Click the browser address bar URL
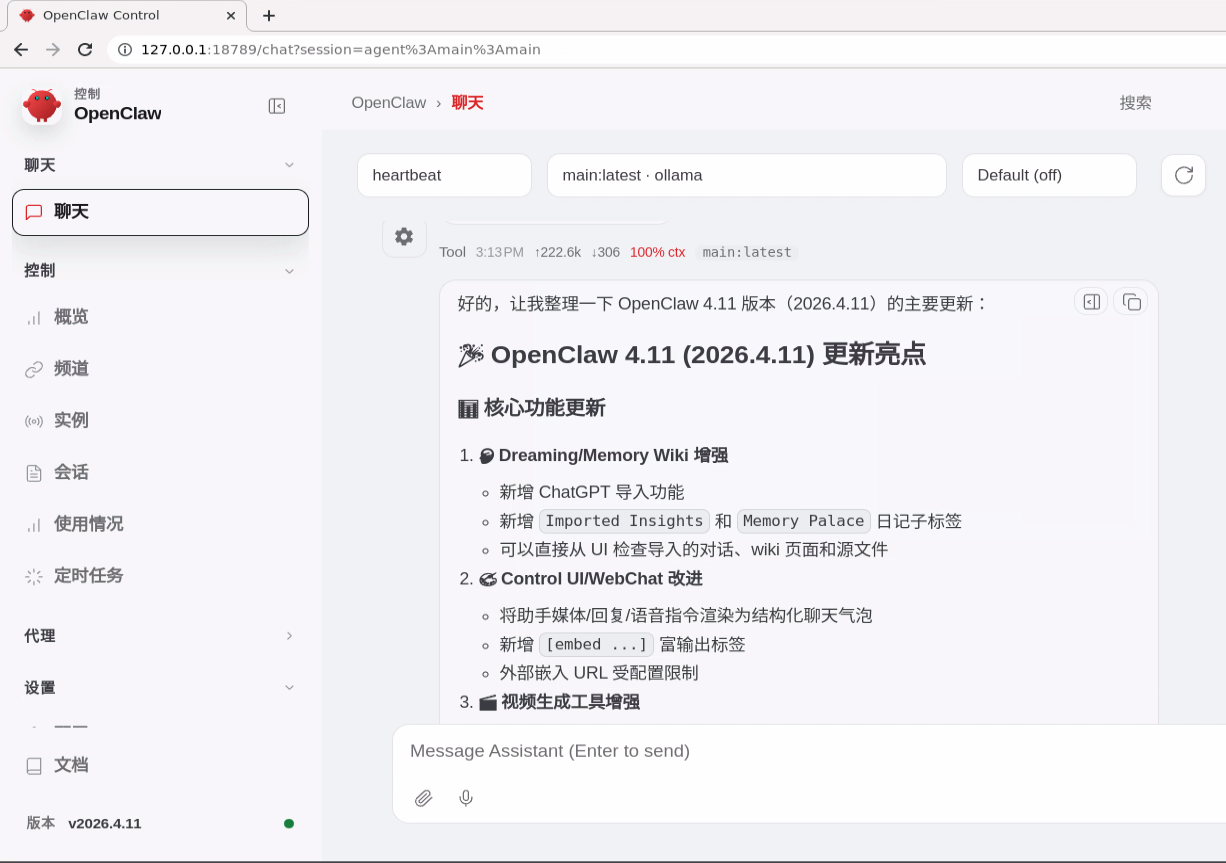This screenshot has height=863, width=1226. (340, 49)
